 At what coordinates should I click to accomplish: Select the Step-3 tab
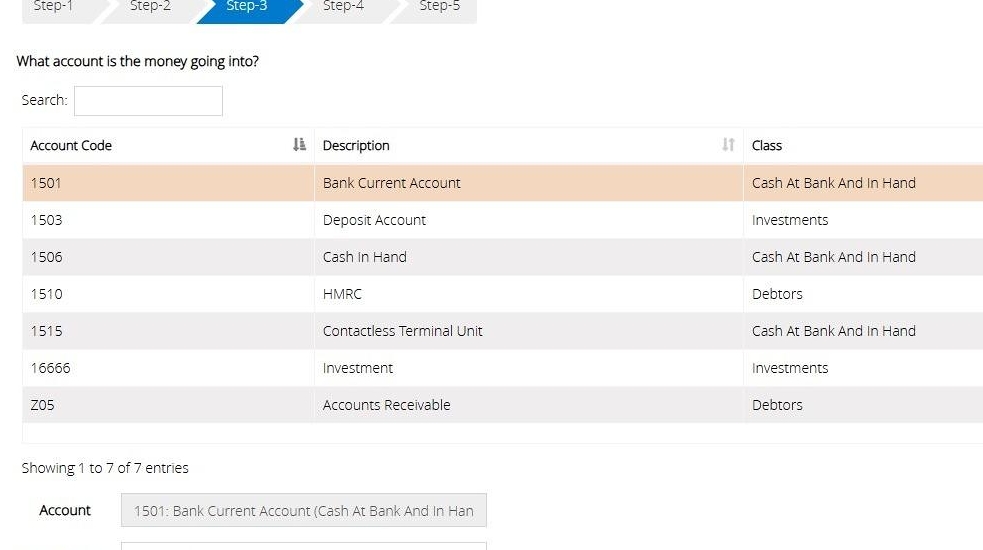247,7
